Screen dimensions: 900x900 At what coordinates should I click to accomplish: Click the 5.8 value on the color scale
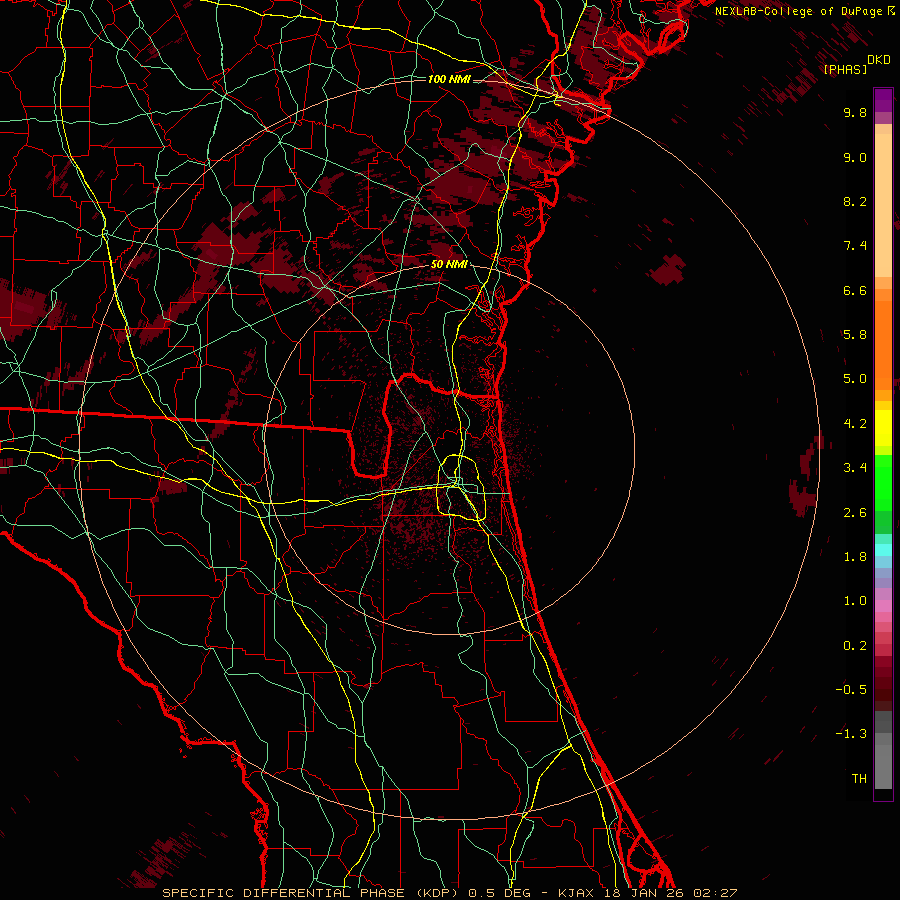[855, 335]
